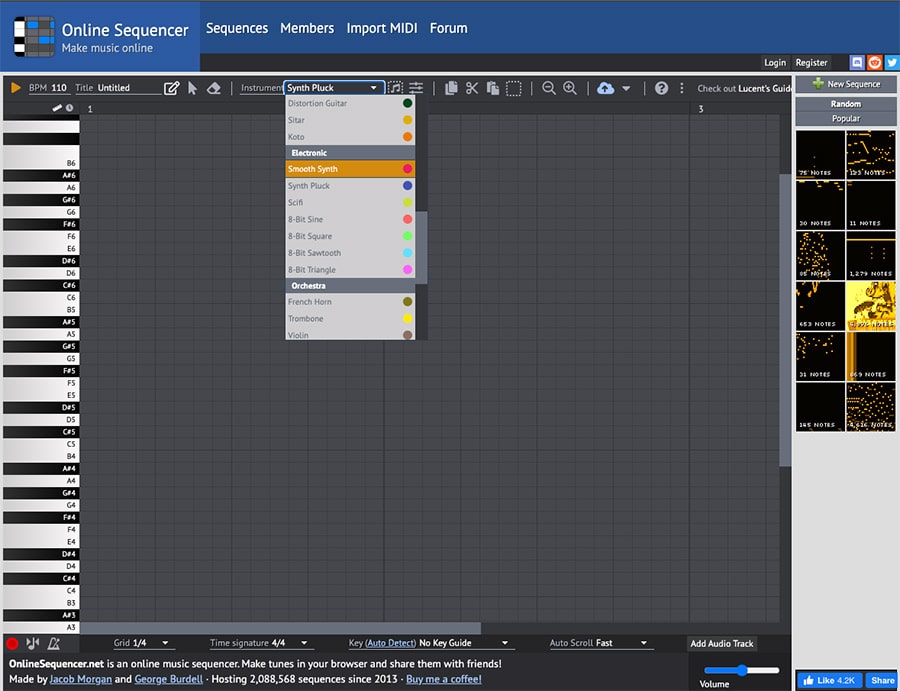Open the note settings sliders icon
The width and height of the screenshot is (900, 691).
point(418,88)
